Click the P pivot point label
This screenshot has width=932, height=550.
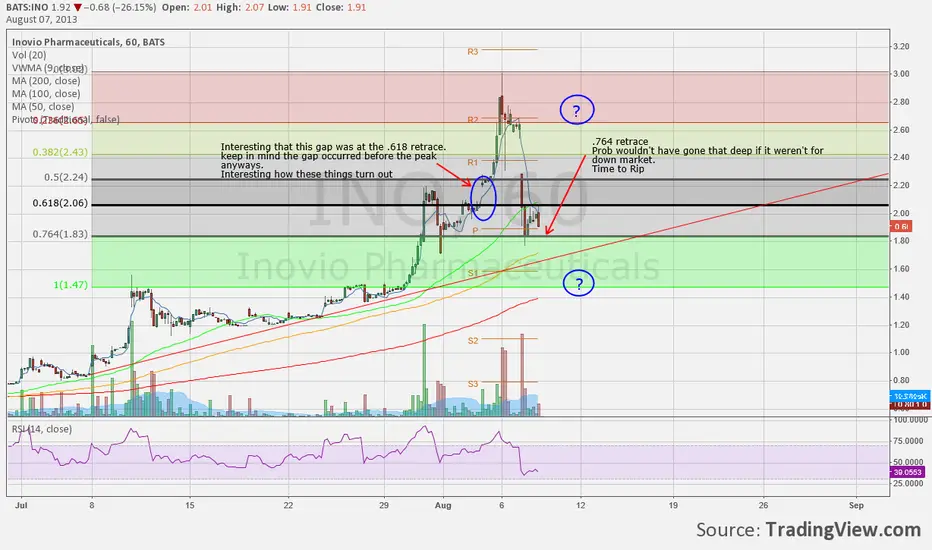coord(475,231)
